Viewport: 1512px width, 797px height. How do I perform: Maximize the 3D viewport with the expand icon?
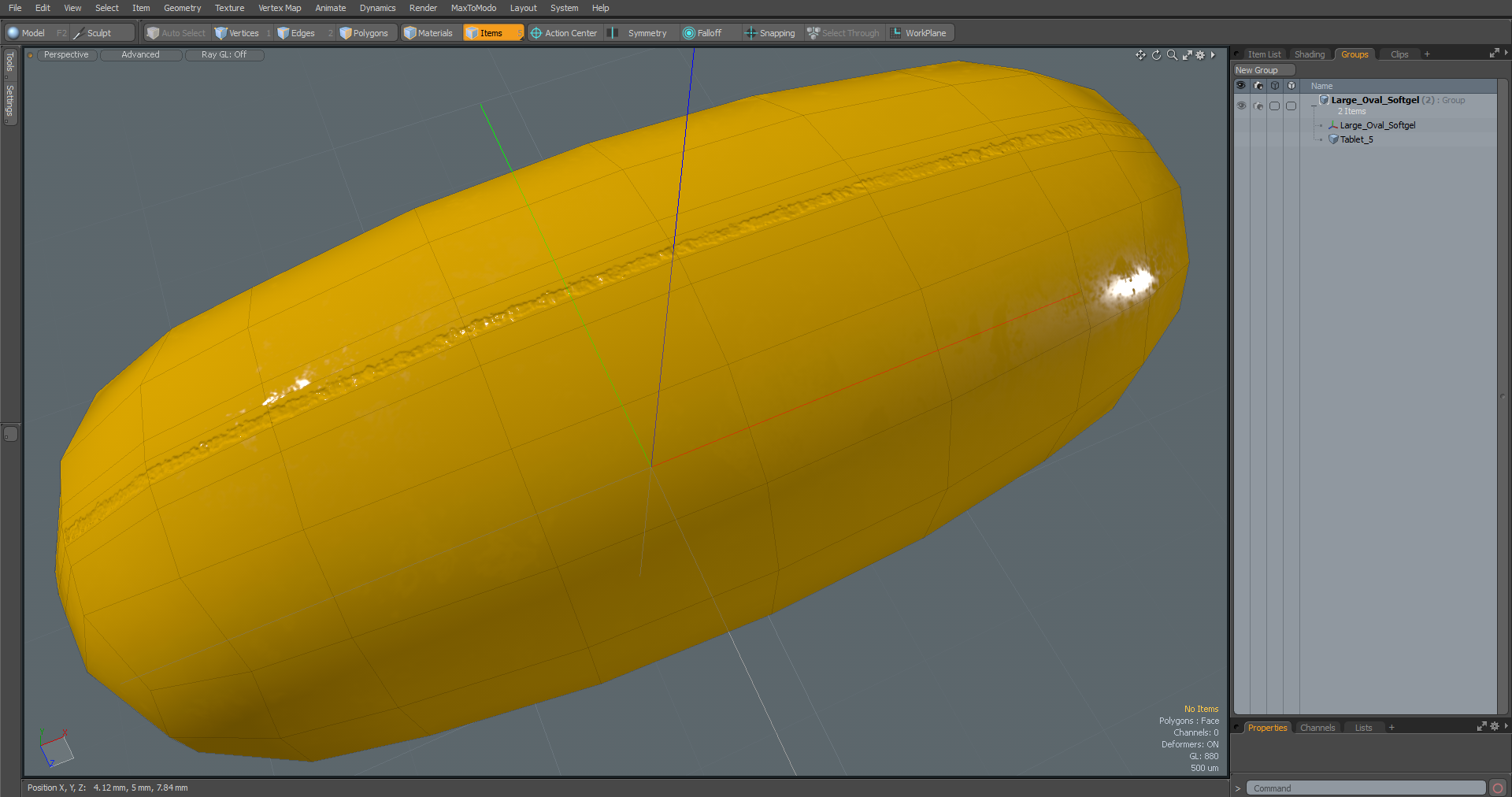(x=1187, y=55)
